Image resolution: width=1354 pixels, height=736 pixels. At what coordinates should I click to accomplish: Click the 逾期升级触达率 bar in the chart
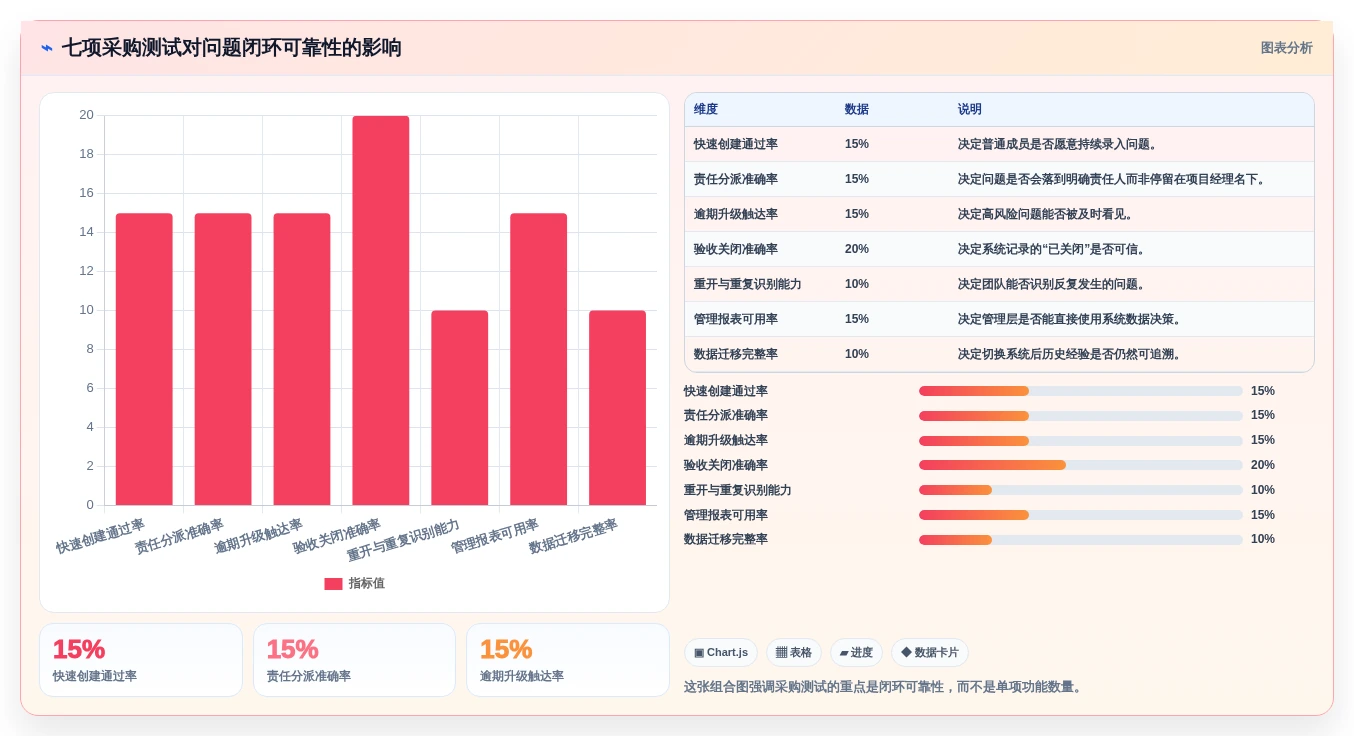(x=302, y=359)
